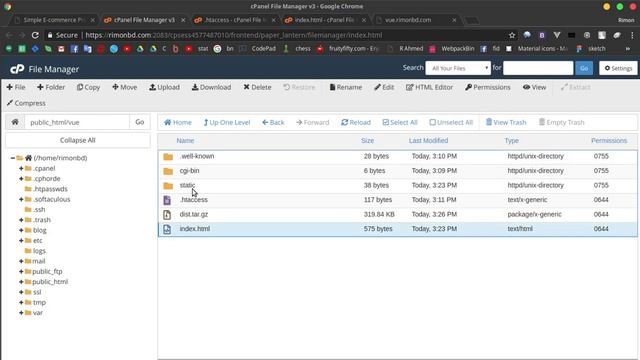Reload the file listing
Viewport: 640px width, 360px height.
pos(356,122)
